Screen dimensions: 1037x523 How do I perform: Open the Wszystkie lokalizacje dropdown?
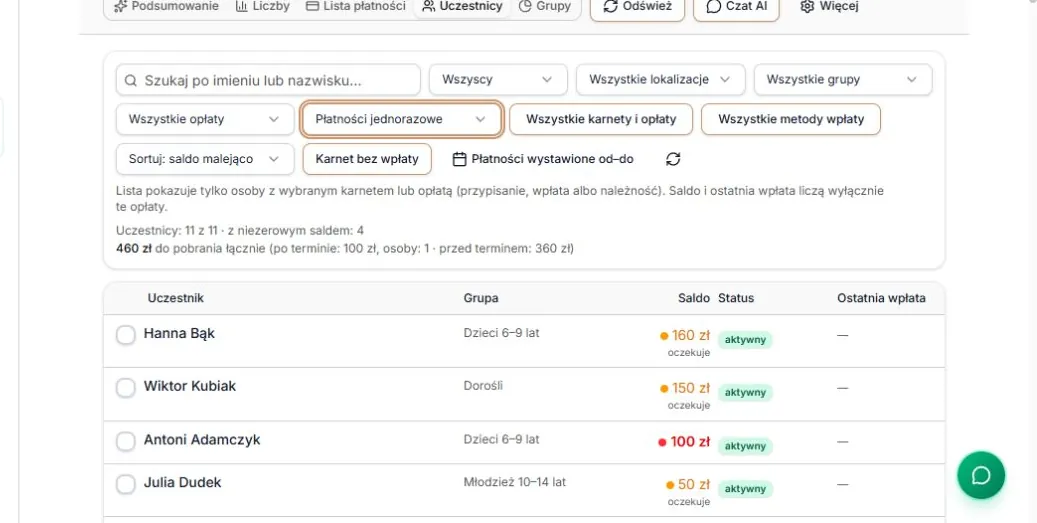(661, 79)
